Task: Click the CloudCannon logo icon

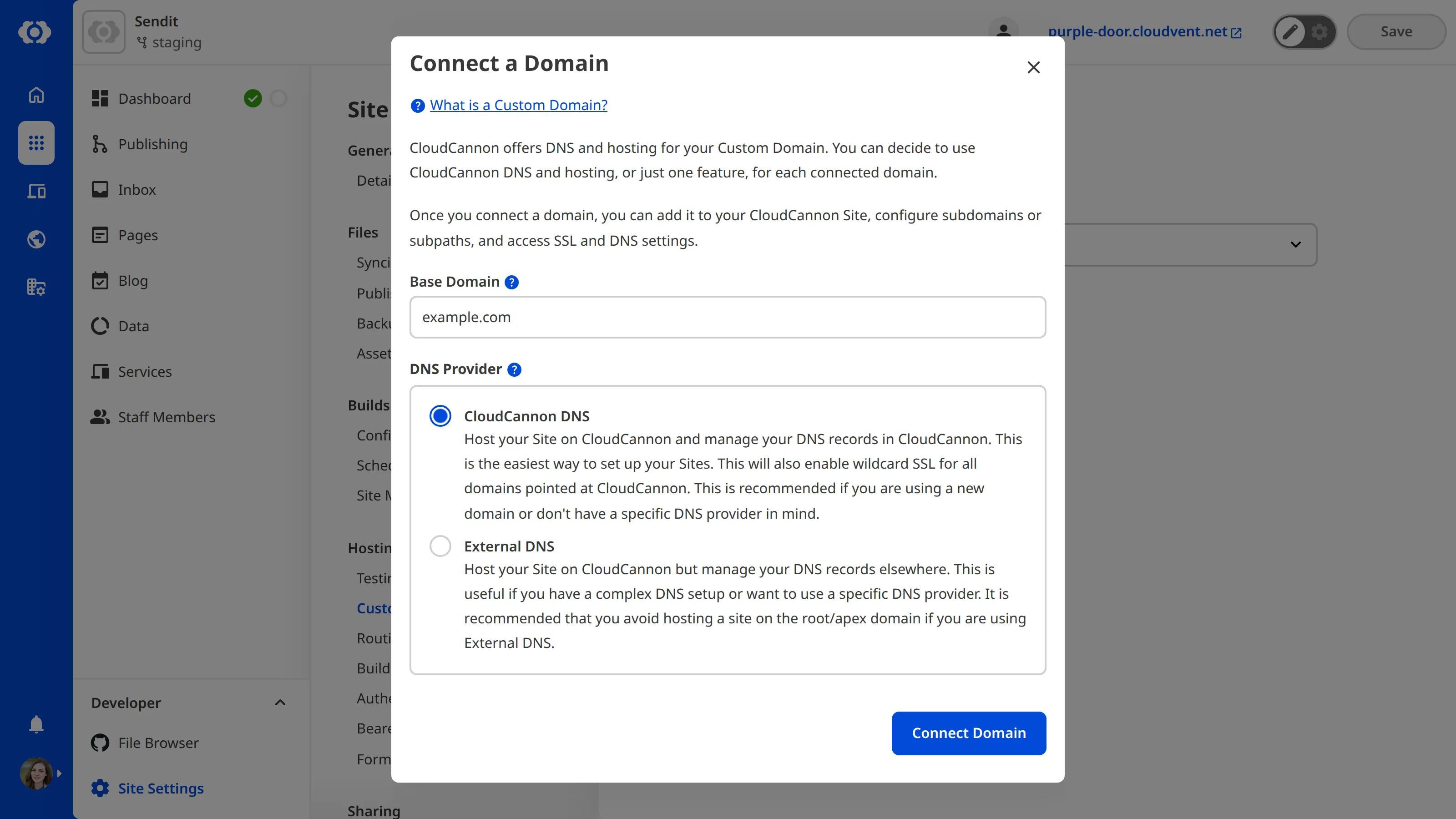Action: click(35, 32)
